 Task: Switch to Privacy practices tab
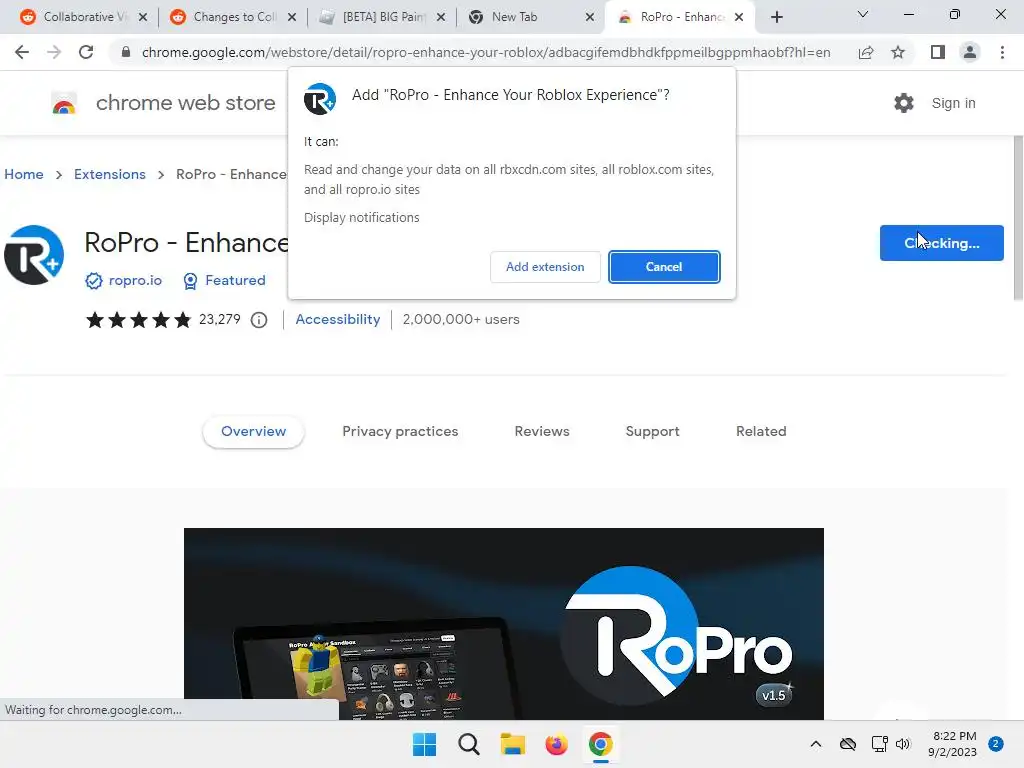click(400, 431)
